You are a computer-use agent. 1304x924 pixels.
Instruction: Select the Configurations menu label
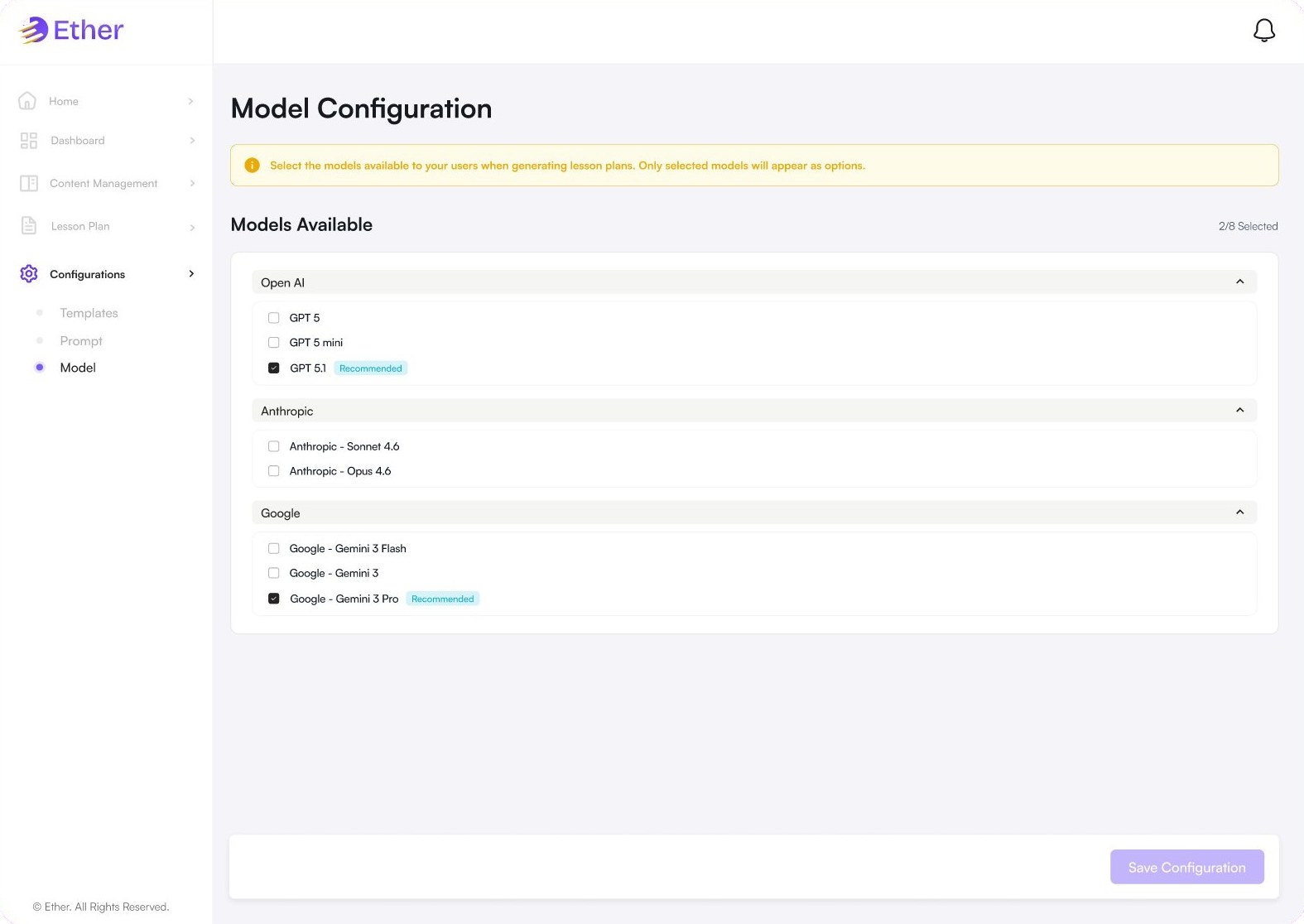pos(87,274)
